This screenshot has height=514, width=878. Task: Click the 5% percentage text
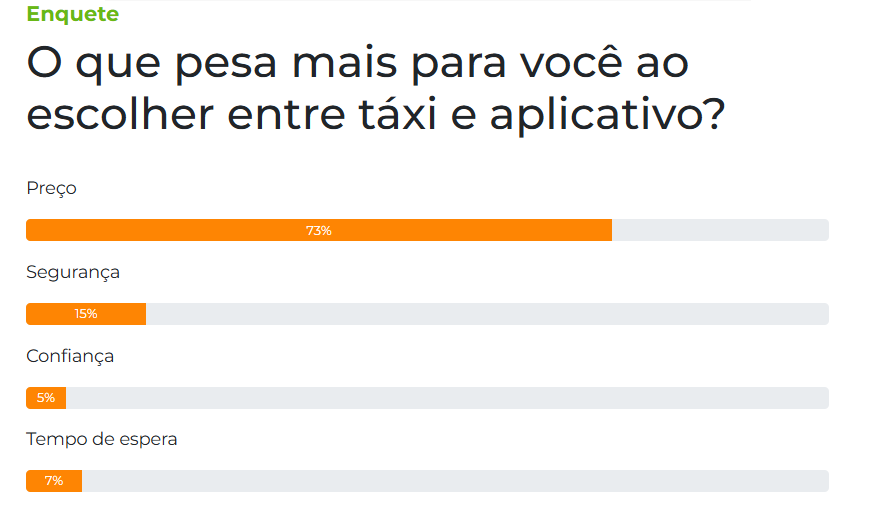(46, 398)
